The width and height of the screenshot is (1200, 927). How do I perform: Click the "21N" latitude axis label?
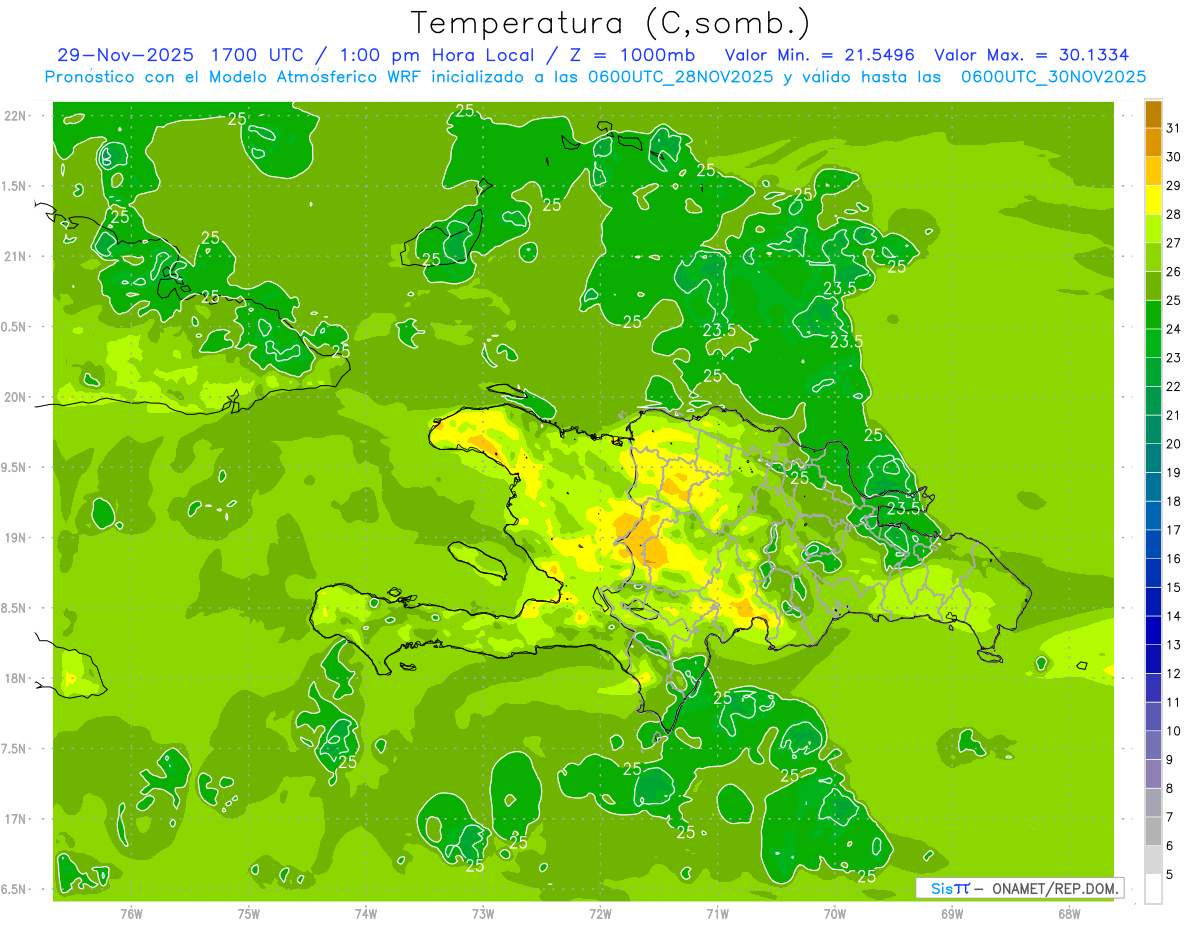pyautogui.click(x=16, y=256)
